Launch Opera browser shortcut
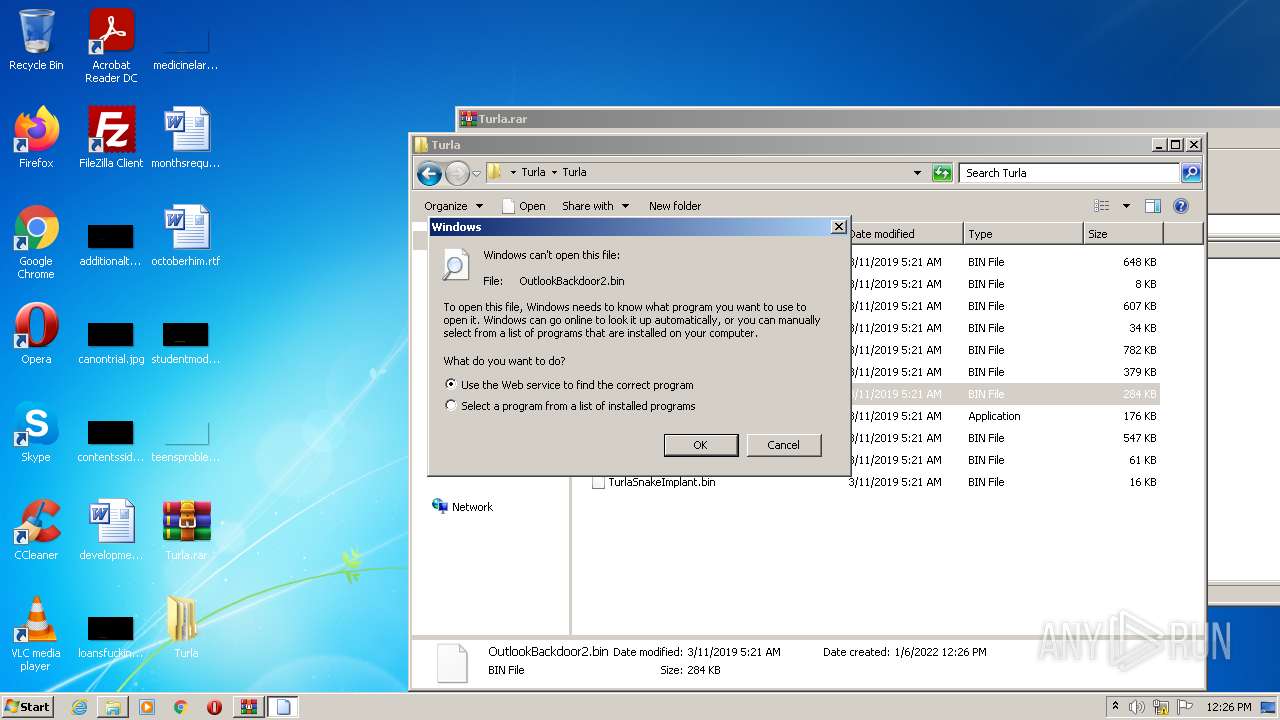Screen dimensions: 1280x720 36,334
